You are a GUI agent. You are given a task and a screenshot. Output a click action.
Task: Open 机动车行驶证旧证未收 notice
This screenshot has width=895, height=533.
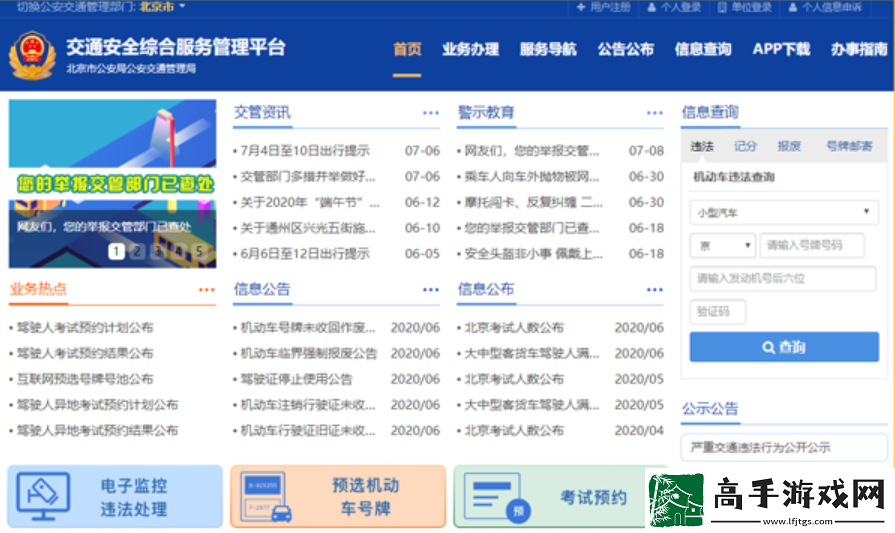(308, 430)
